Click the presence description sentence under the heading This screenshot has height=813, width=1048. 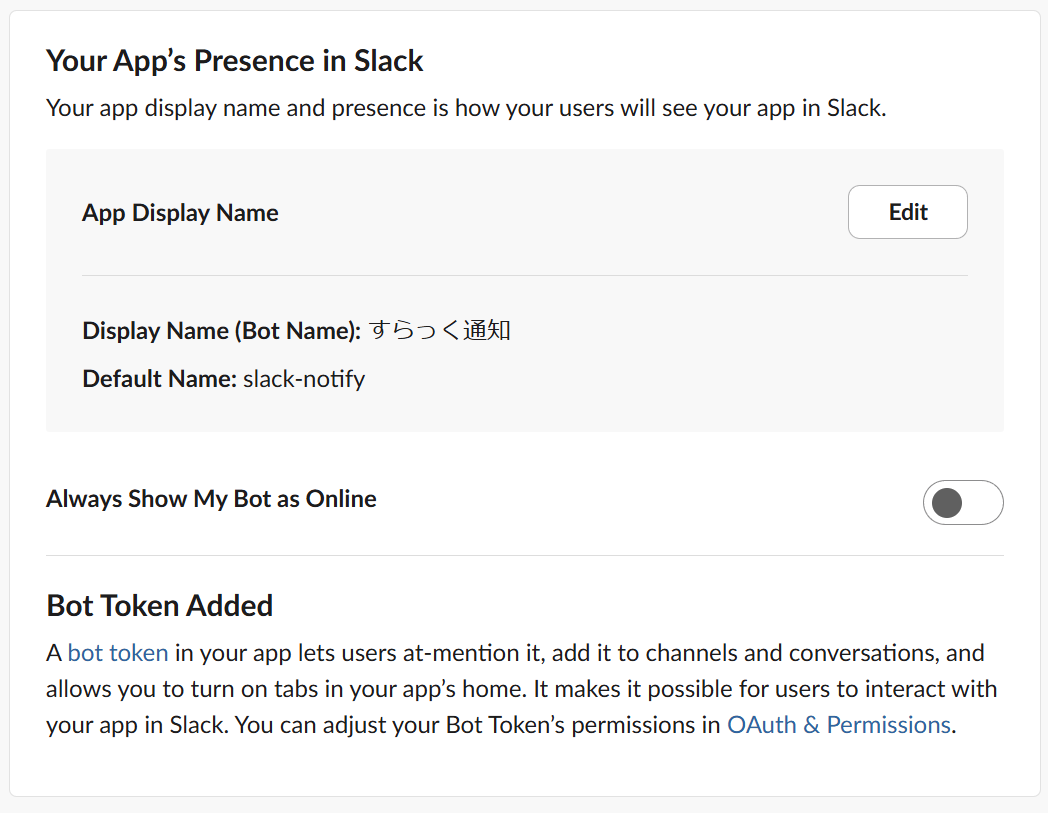[466, 108]
